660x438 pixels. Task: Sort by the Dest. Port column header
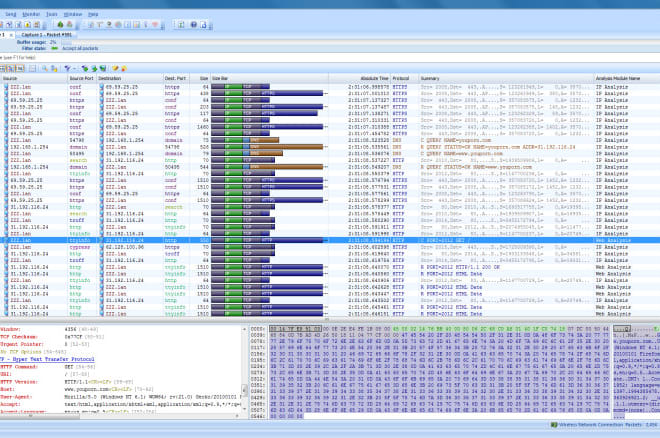click(x=176, y=78)
